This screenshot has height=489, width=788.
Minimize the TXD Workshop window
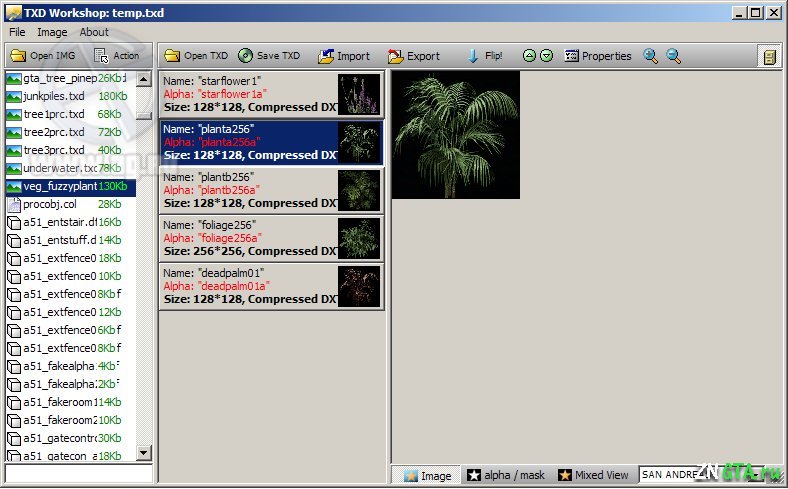(739, 13)
